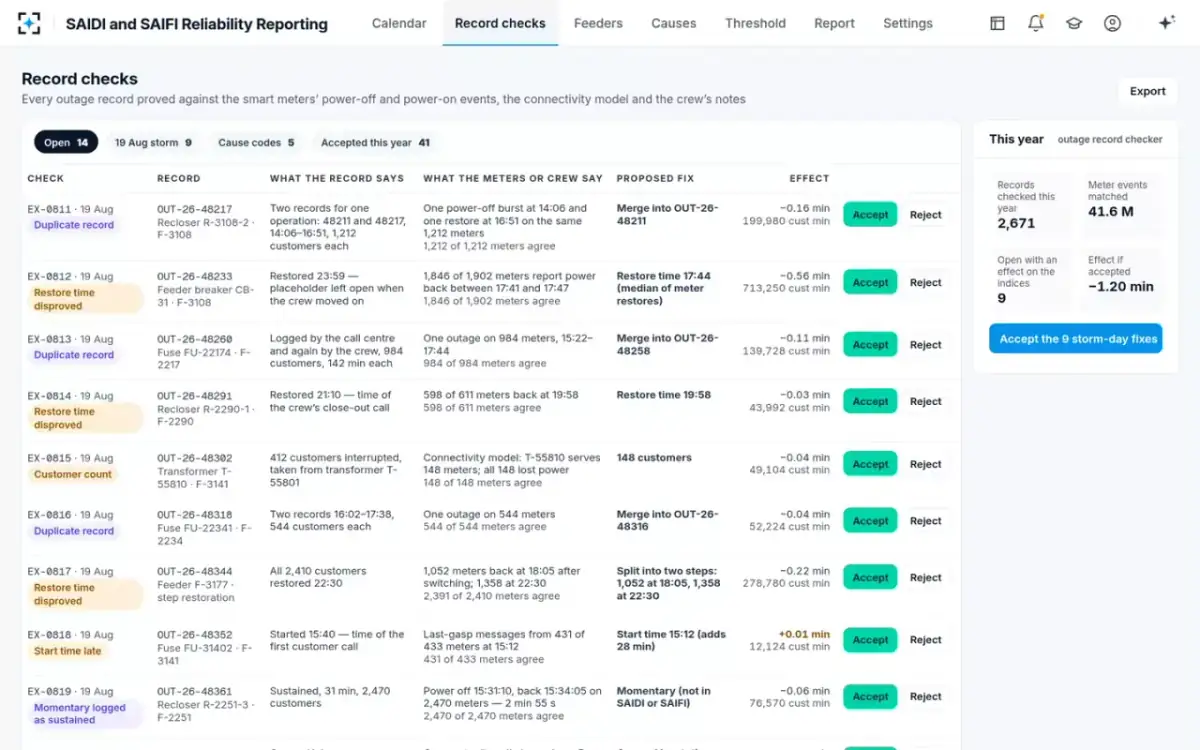Select the Open 14 filter
This screenshot has width=1200, height=750.
coord(66,143)
